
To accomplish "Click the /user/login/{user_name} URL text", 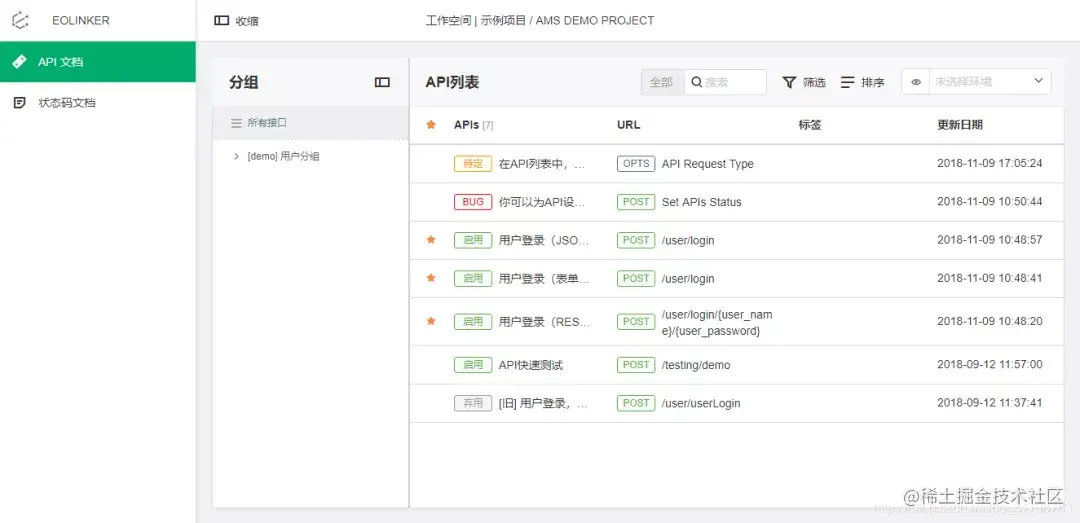I will tap(717, 322).
